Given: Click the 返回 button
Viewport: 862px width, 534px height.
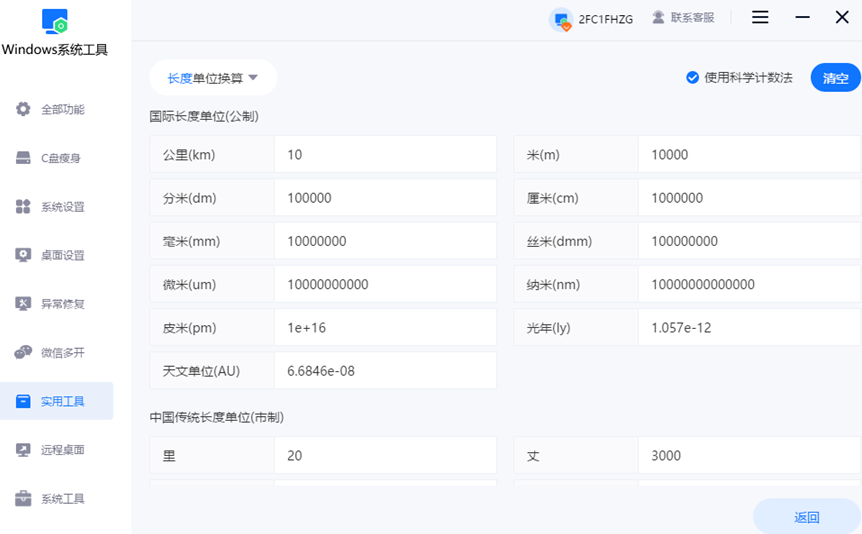Looking at the screenshot, I should pos(806,516).
